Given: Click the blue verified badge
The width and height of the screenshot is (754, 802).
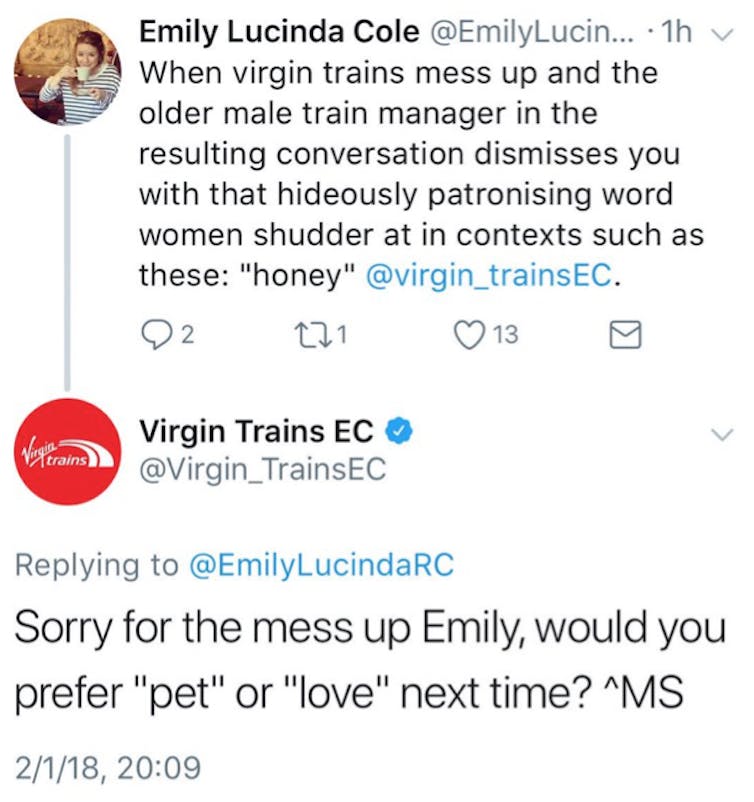Looking at the screenshot, I should click(396, 432).
